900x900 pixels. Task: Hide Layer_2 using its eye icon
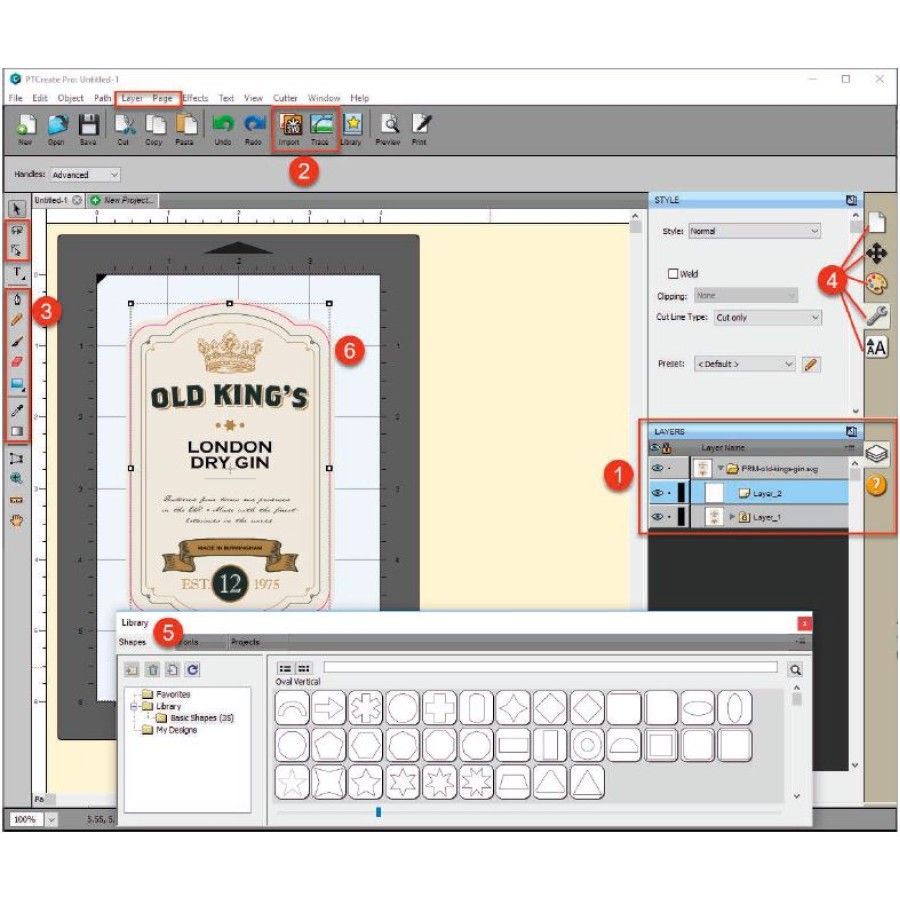click(x=658, y=493)
